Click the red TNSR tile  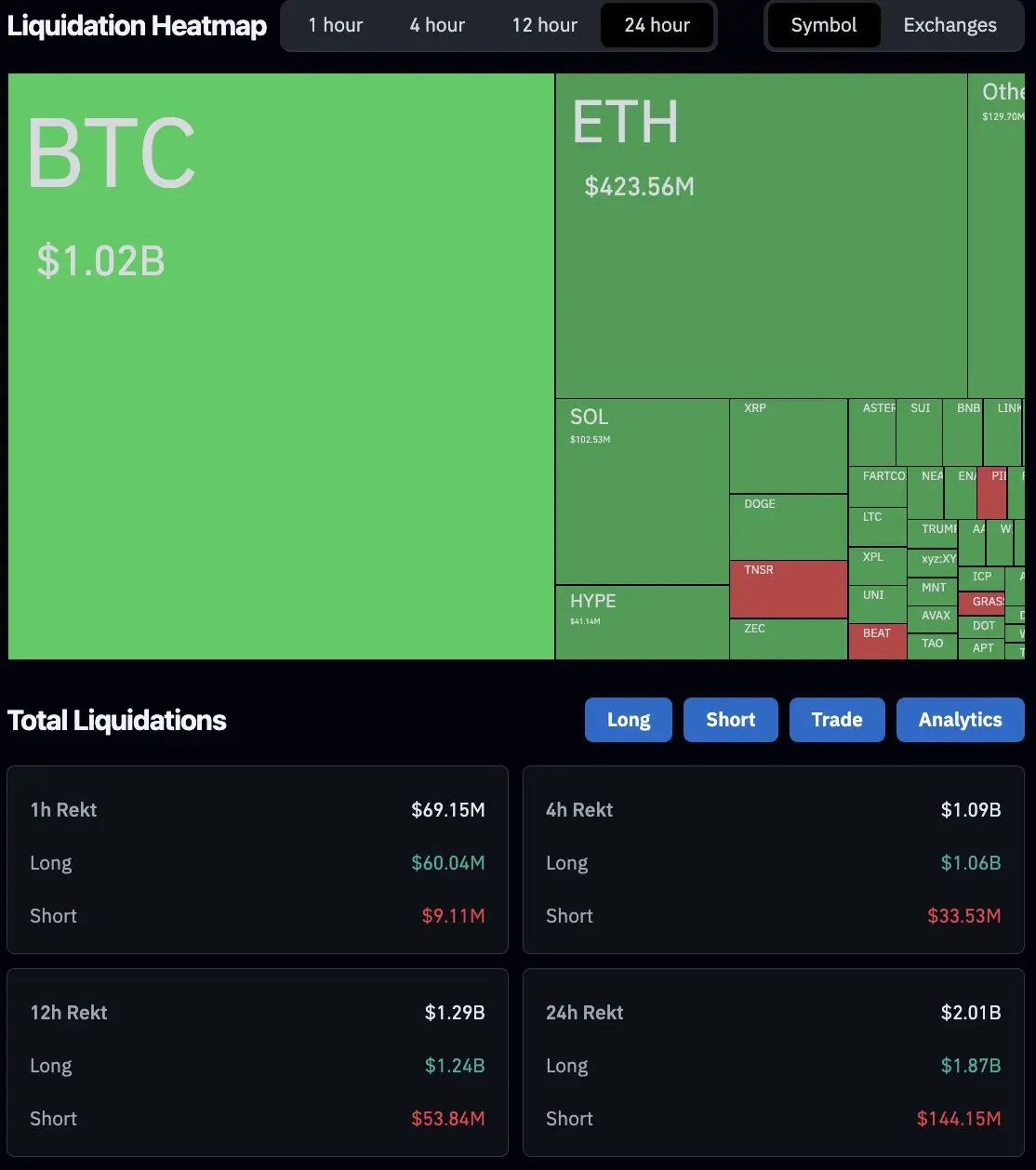tap(789, 589)
